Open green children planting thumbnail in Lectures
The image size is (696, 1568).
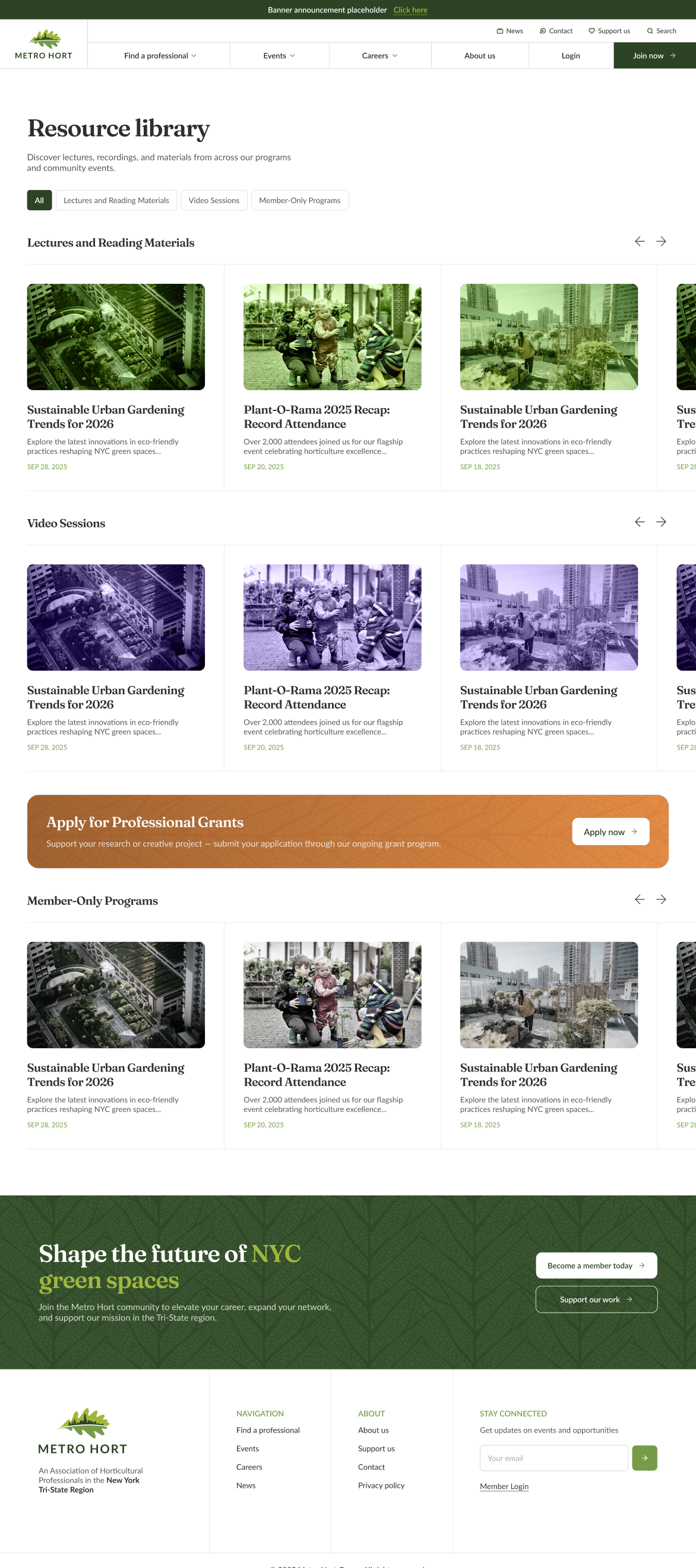coord(332,337)
